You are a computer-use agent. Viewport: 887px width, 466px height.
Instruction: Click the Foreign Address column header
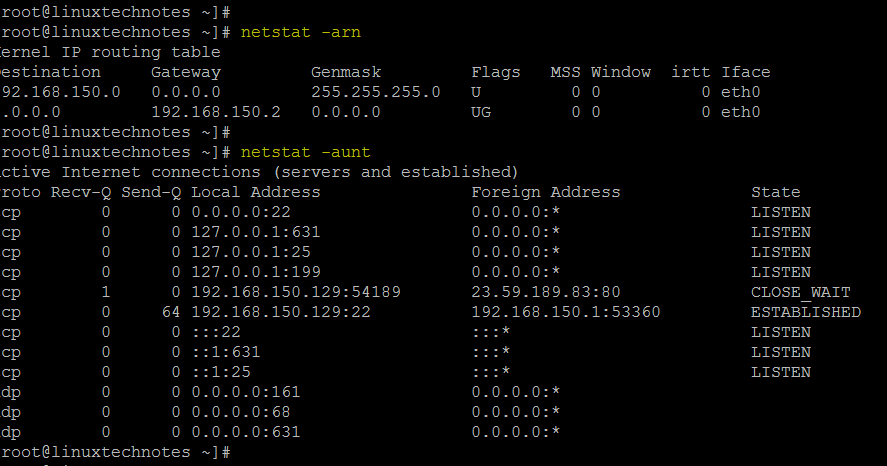pyautogui.click(x=546, y=192)
